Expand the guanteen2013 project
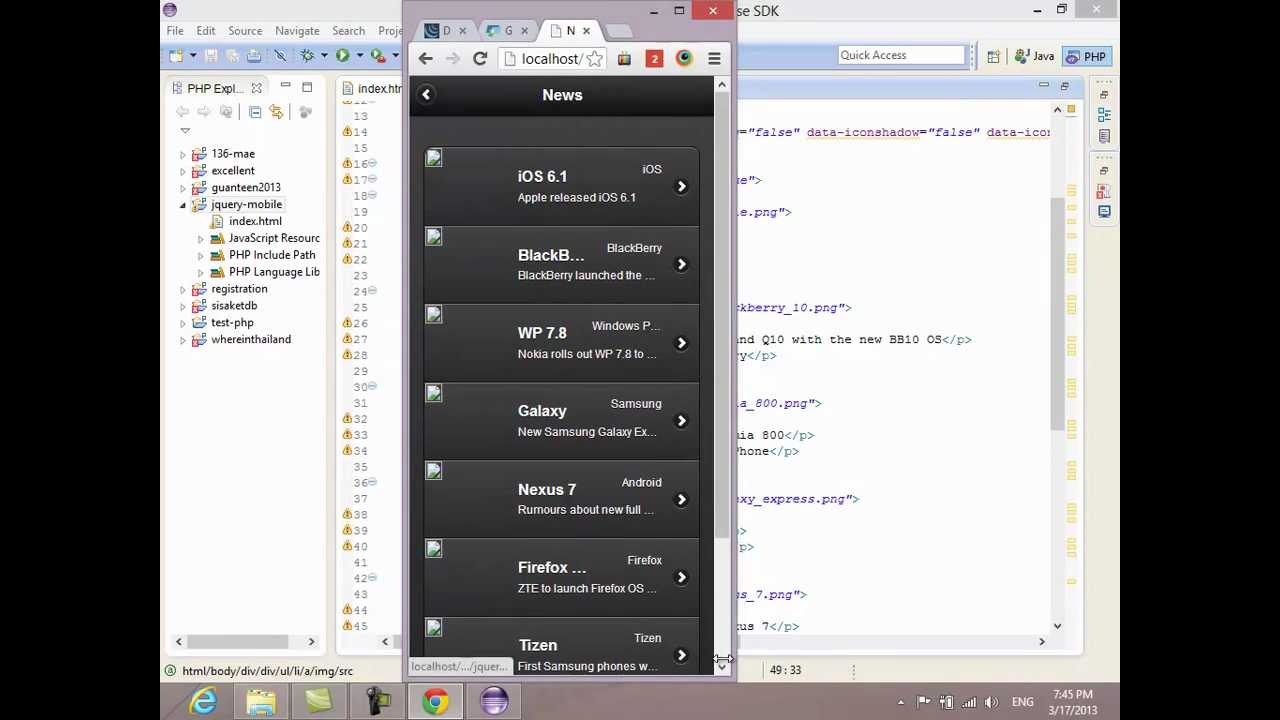Viewport: 1280px width, 720px height. 183,188
